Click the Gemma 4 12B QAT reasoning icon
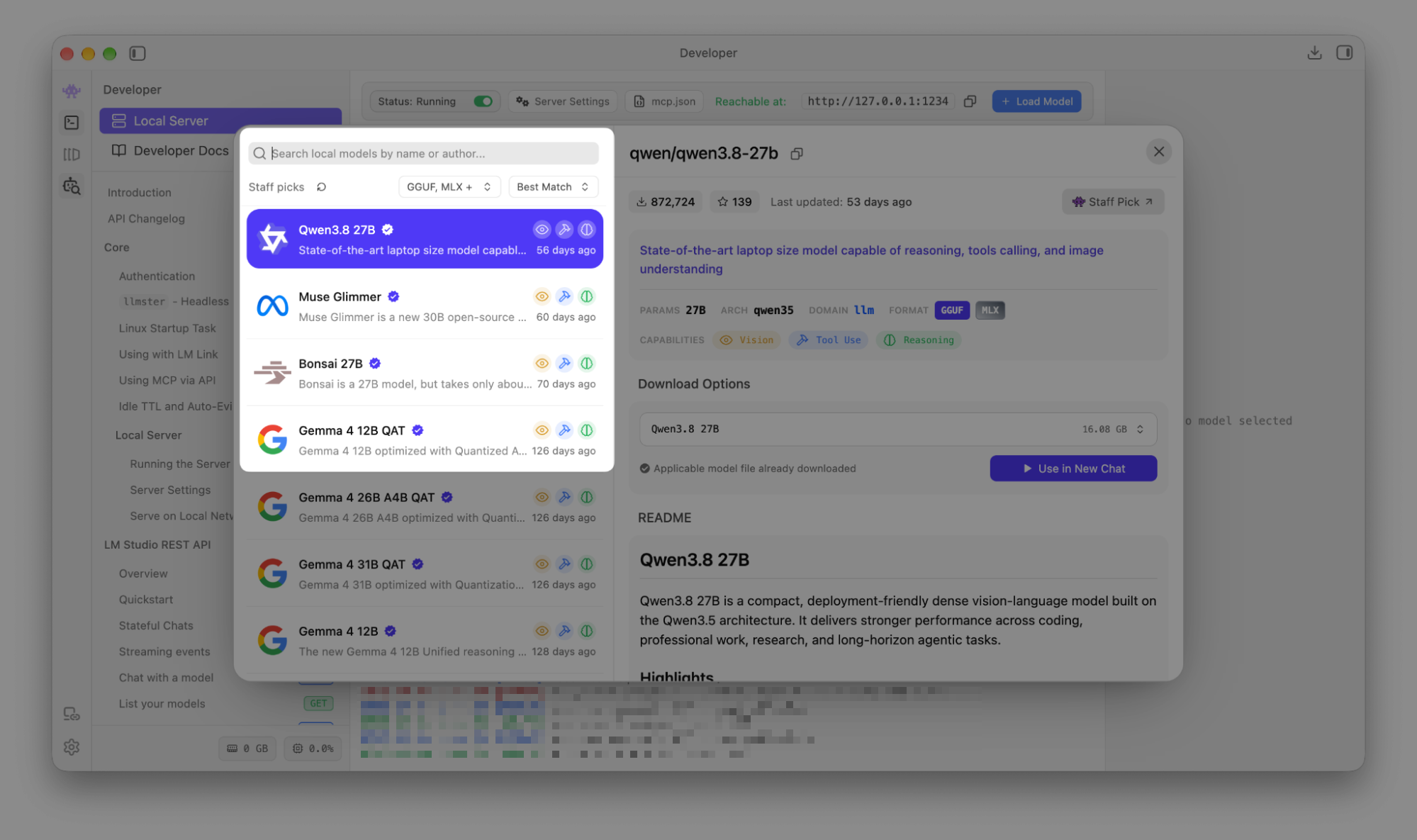The image size is (1417, 840). (587, 430)
